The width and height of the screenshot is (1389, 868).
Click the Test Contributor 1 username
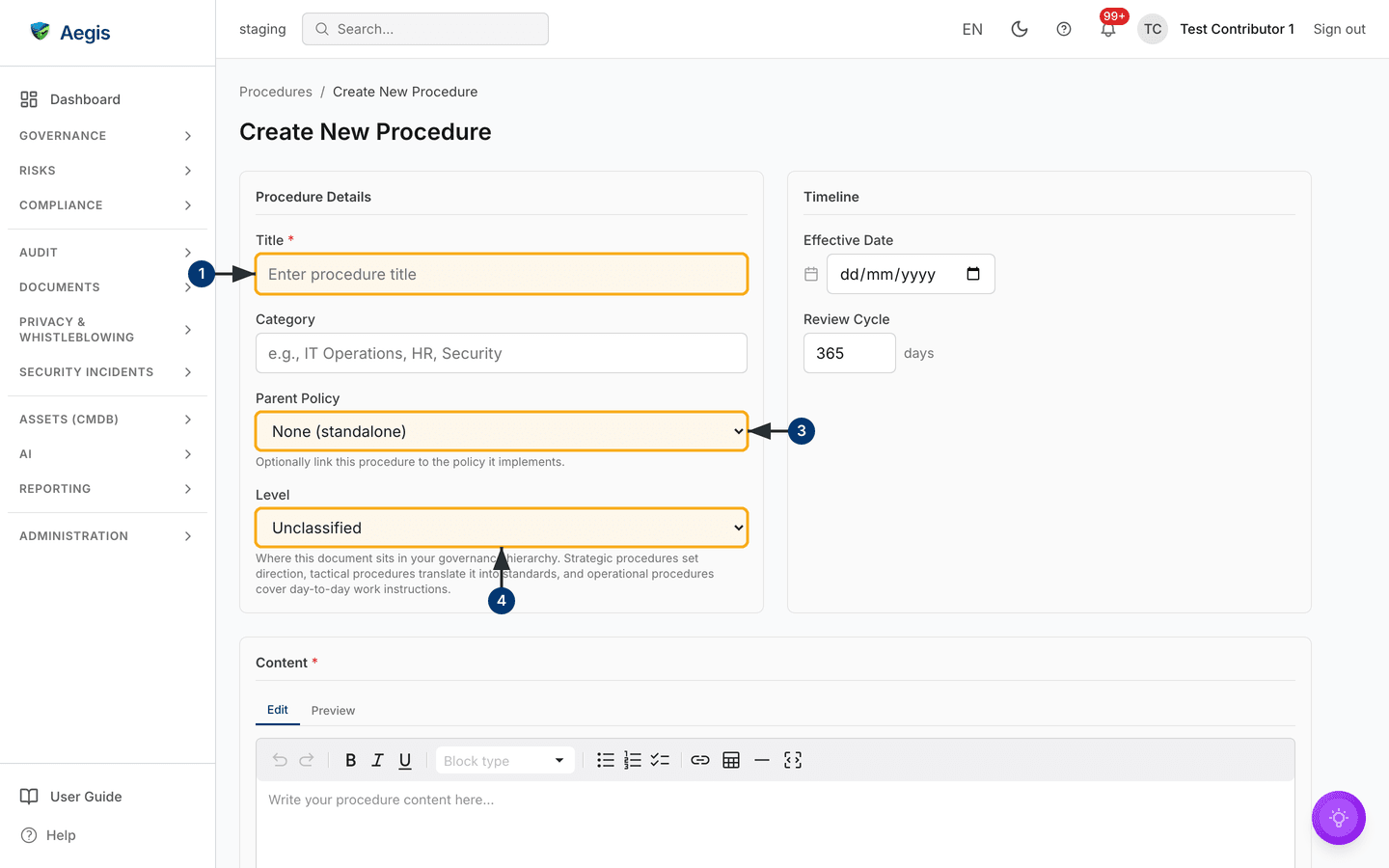(x=1237, y=29)
